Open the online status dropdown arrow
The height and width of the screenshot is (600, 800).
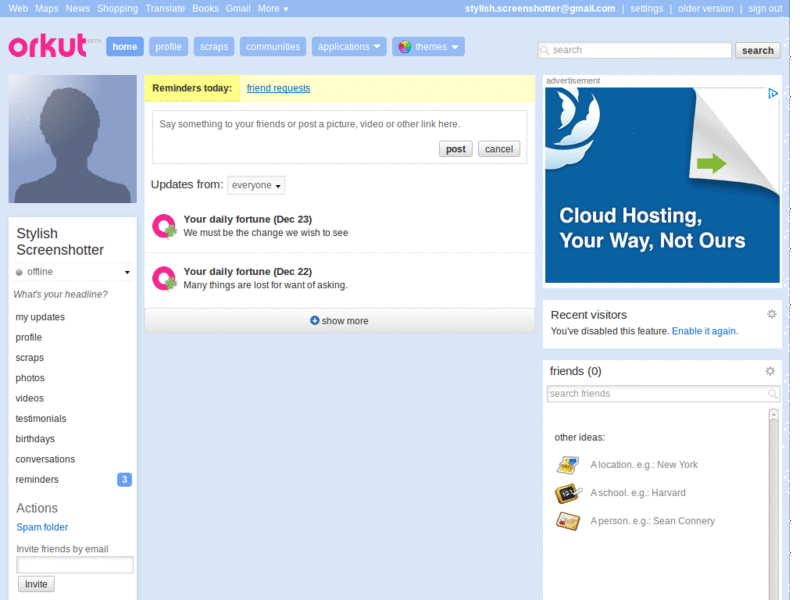point(127,272)
